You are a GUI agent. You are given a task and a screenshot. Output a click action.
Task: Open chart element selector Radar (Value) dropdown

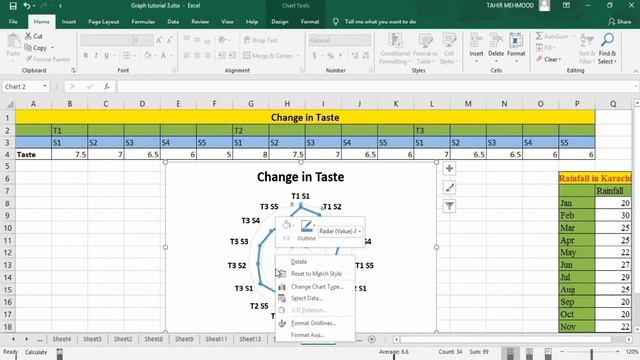(340, 231)
